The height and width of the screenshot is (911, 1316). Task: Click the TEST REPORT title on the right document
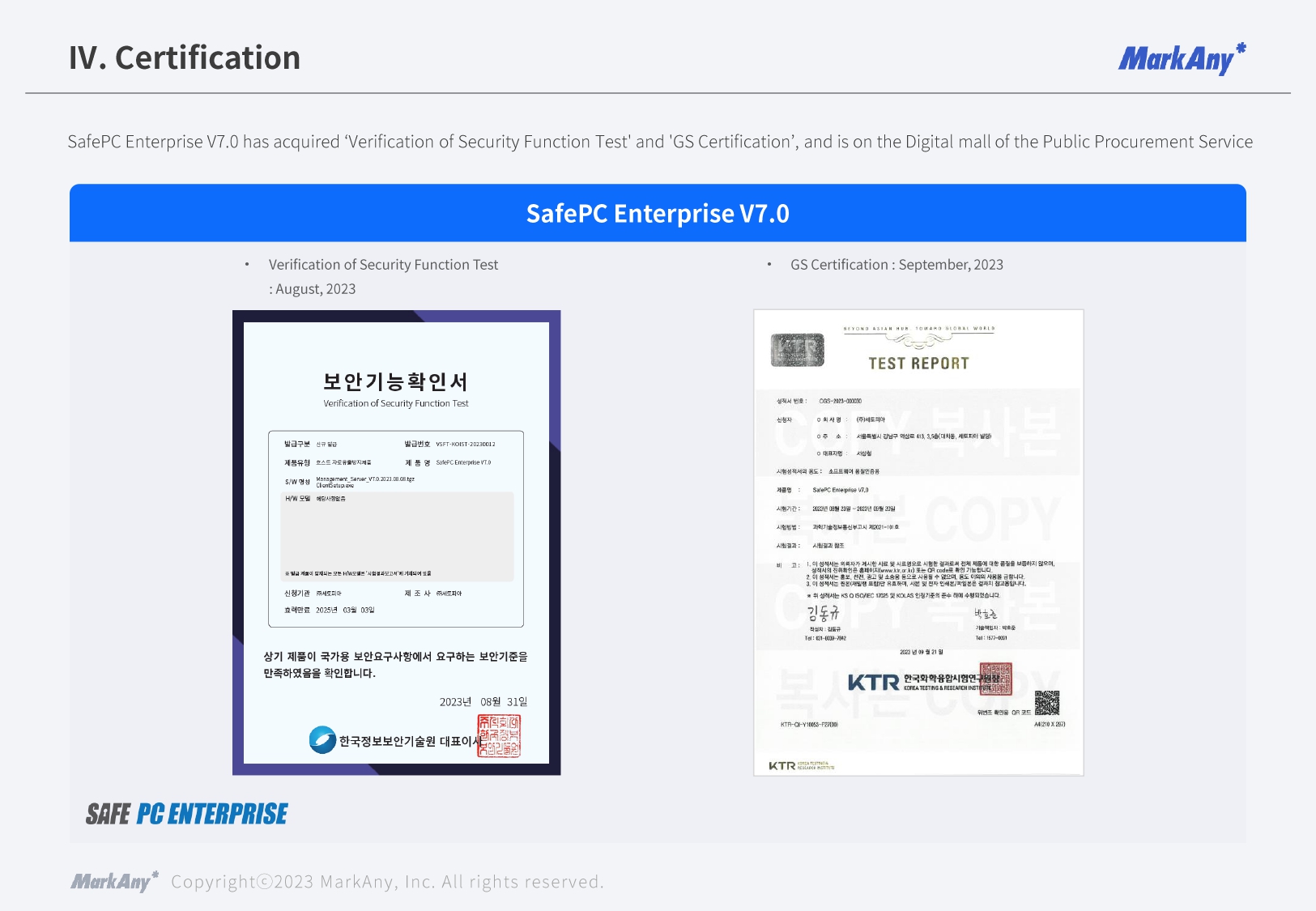[918, 364]
